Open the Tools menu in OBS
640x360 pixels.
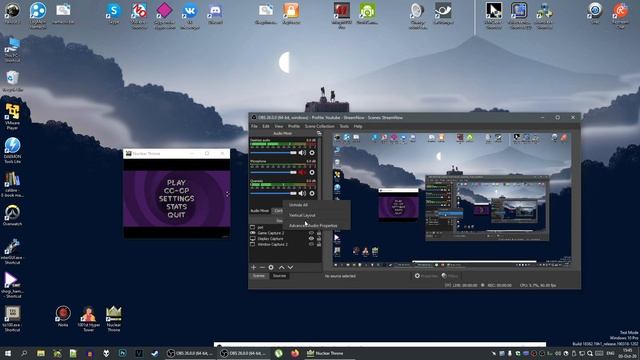point(344,126)
